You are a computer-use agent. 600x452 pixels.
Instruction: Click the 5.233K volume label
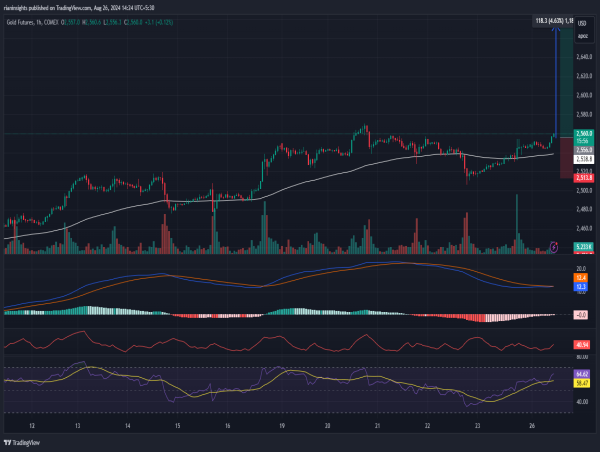(x=584, y=246)
